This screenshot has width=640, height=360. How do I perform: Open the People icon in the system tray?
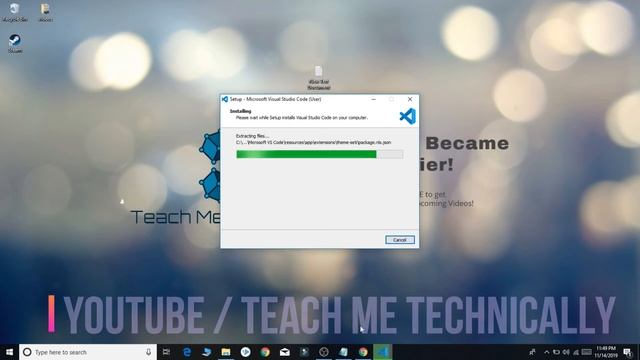[x=532, y=352]
